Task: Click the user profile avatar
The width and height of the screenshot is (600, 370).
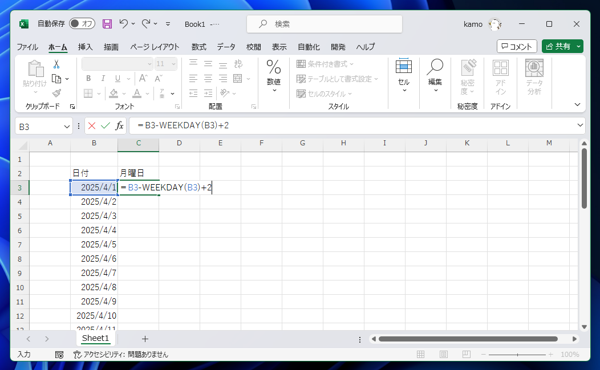Action: point(495,24)
